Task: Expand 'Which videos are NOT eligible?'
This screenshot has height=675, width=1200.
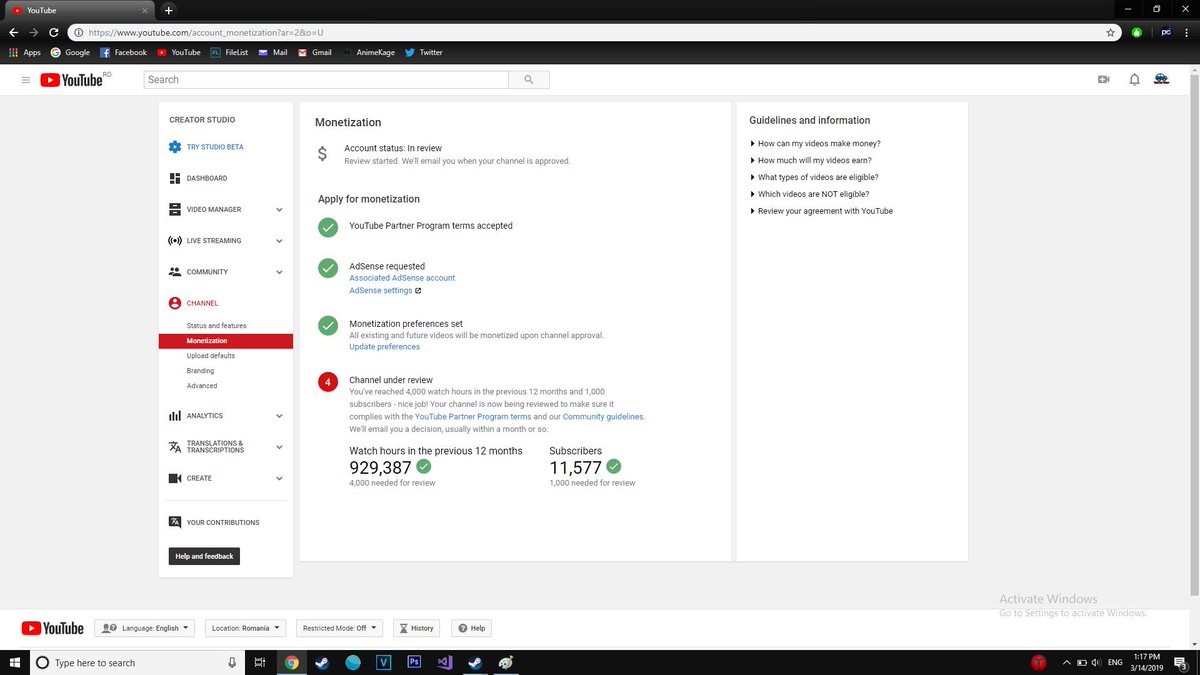Action: coord(809,194)
